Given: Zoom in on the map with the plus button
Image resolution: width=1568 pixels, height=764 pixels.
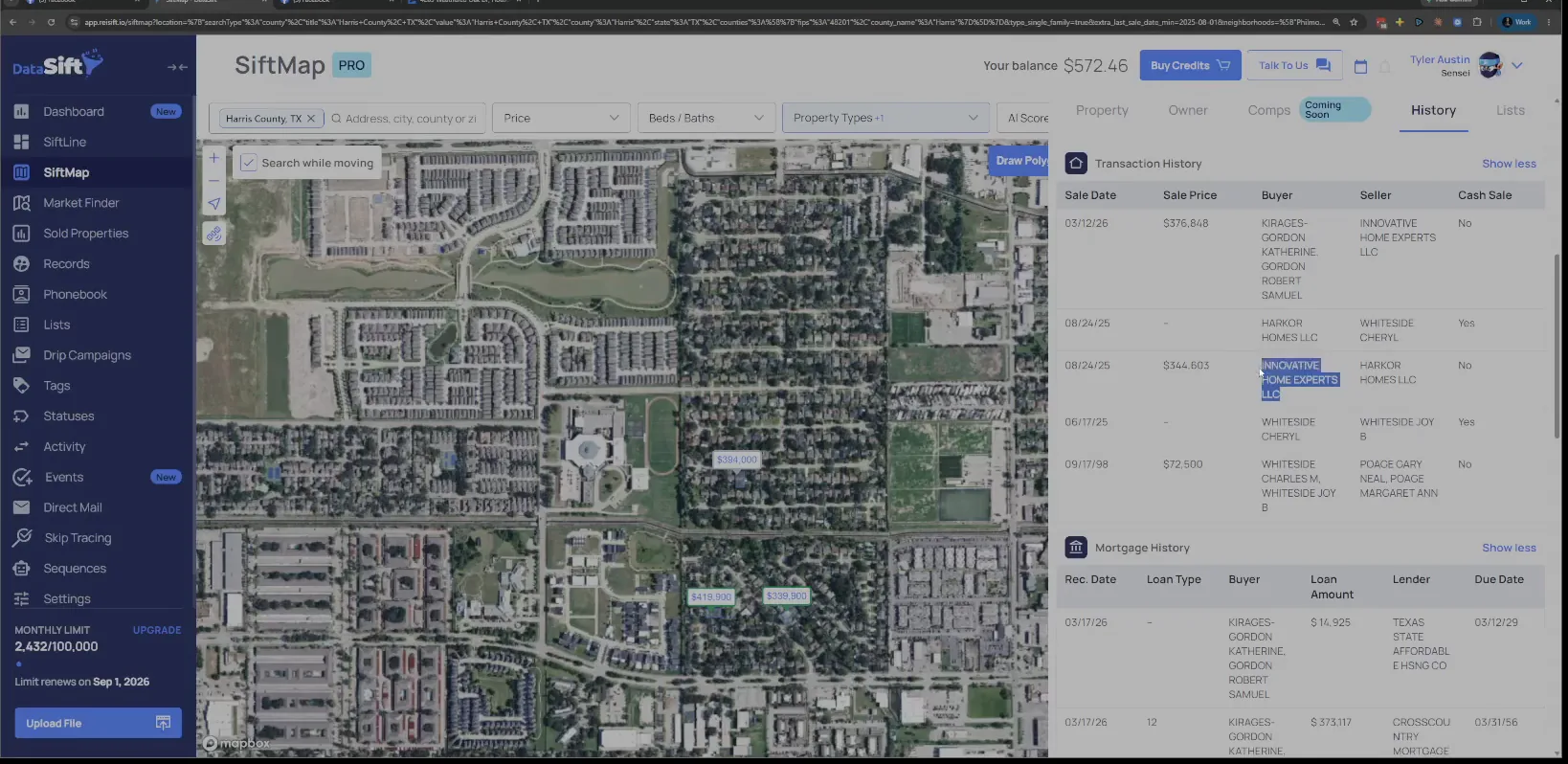Looking at the screenshot, I should (214, 158).
